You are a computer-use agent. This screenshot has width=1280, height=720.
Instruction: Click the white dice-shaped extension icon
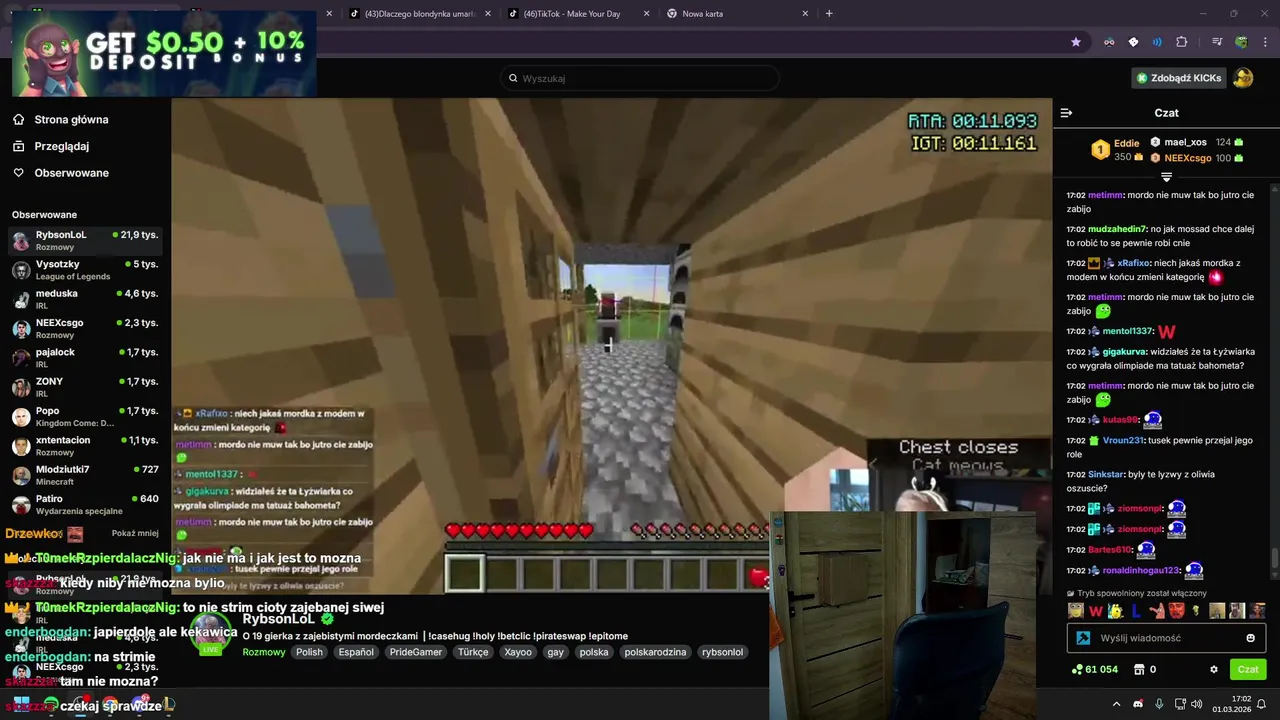click(x=1133, y=42)
